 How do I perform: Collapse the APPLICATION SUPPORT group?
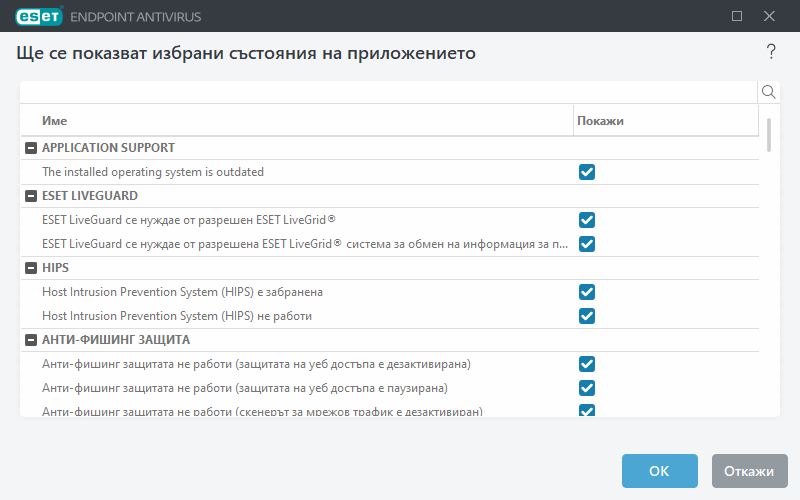[30, 148]
